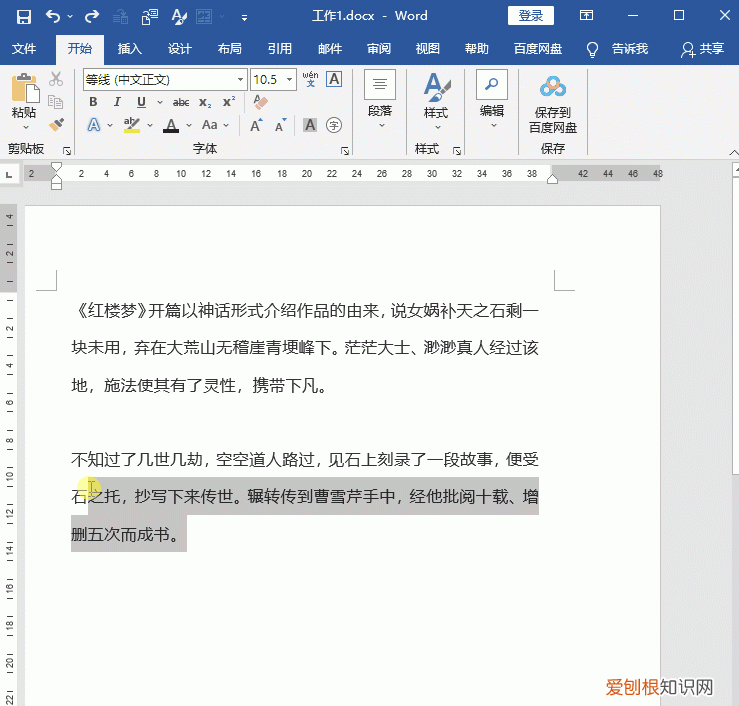Image resolution: width=739 pixels, height=706 pixels.
Task: Open the 样式 styles gallery
Action: point(436,101)
